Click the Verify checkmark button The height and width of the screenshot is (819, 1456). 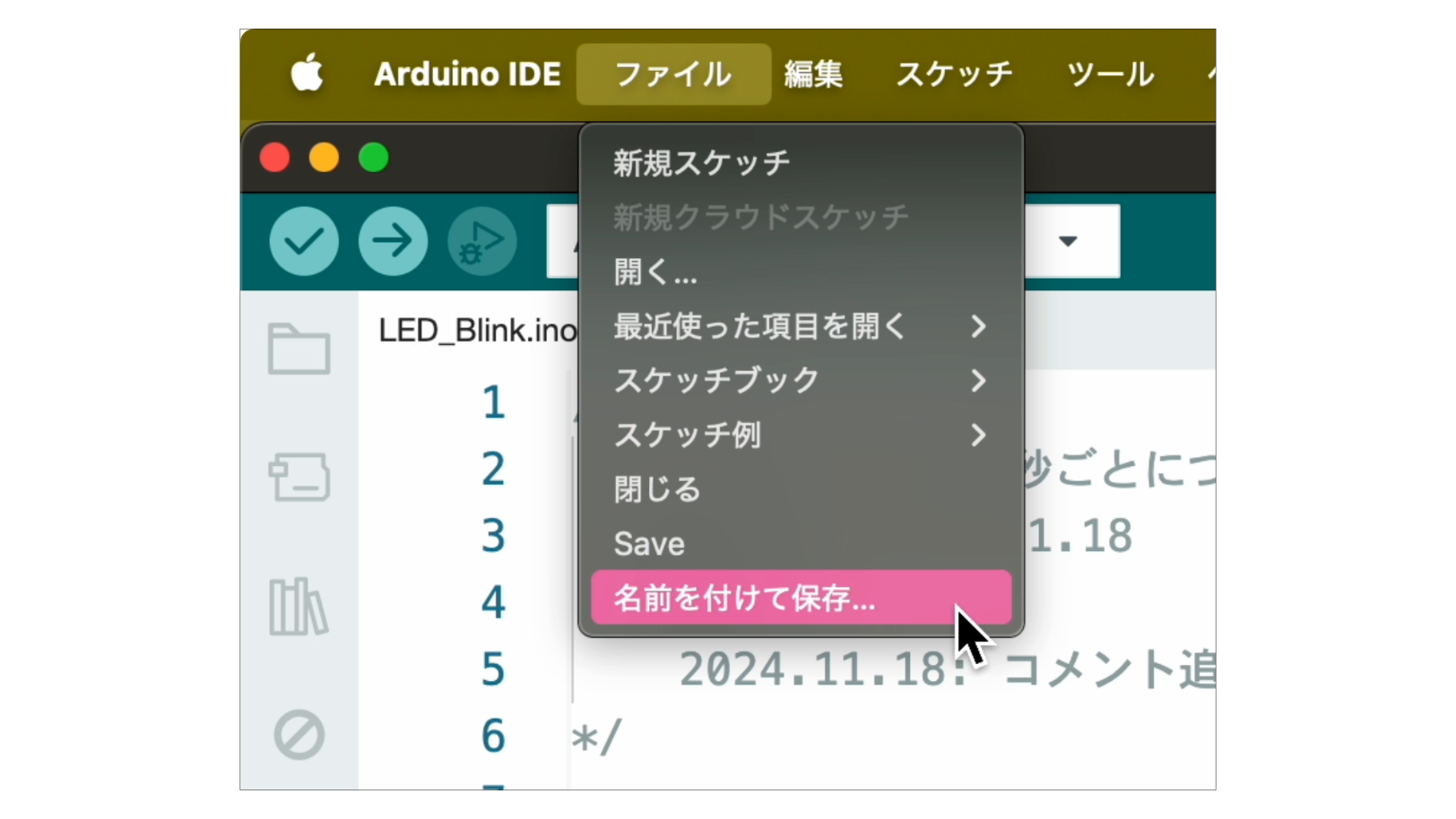click(304, 241)
